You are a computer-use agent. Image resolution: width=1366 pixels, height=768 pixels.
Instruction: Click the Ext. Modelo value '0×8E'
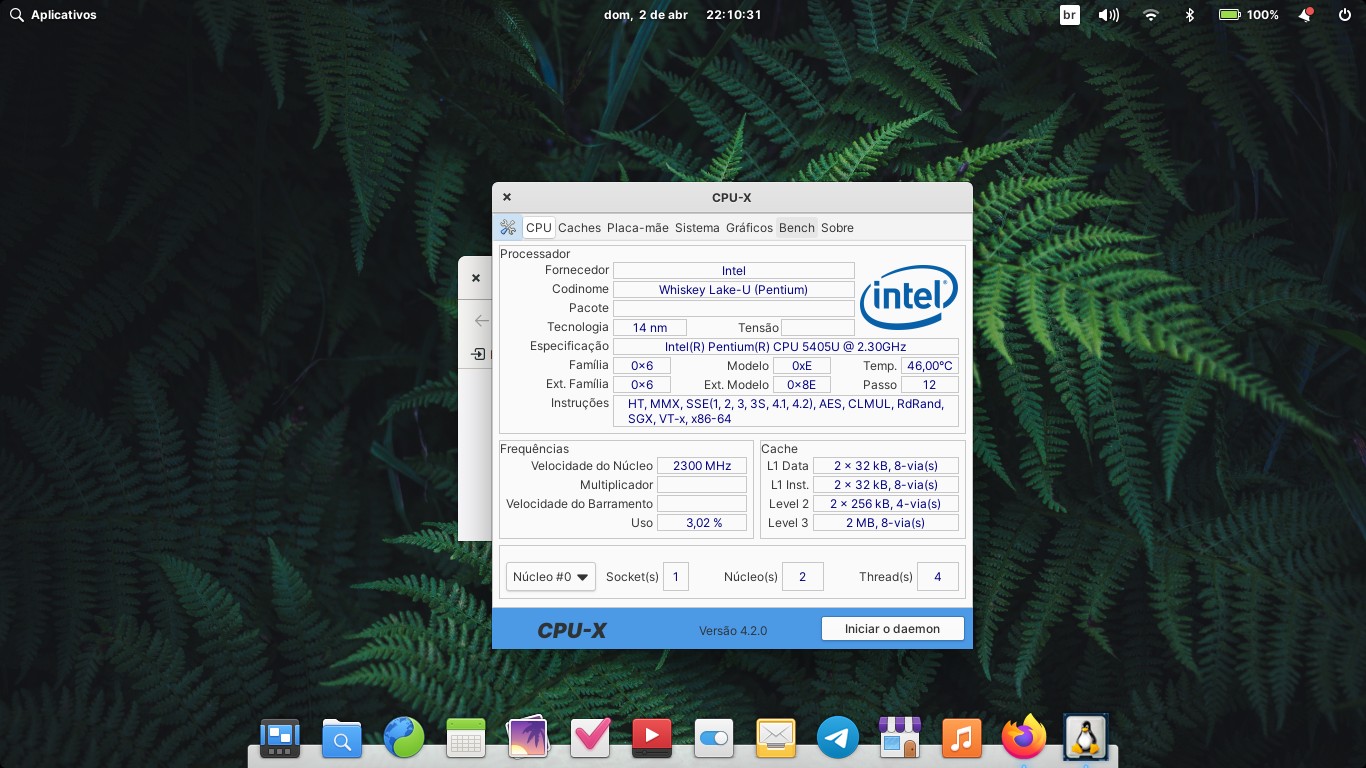click(x=802, y=385)
